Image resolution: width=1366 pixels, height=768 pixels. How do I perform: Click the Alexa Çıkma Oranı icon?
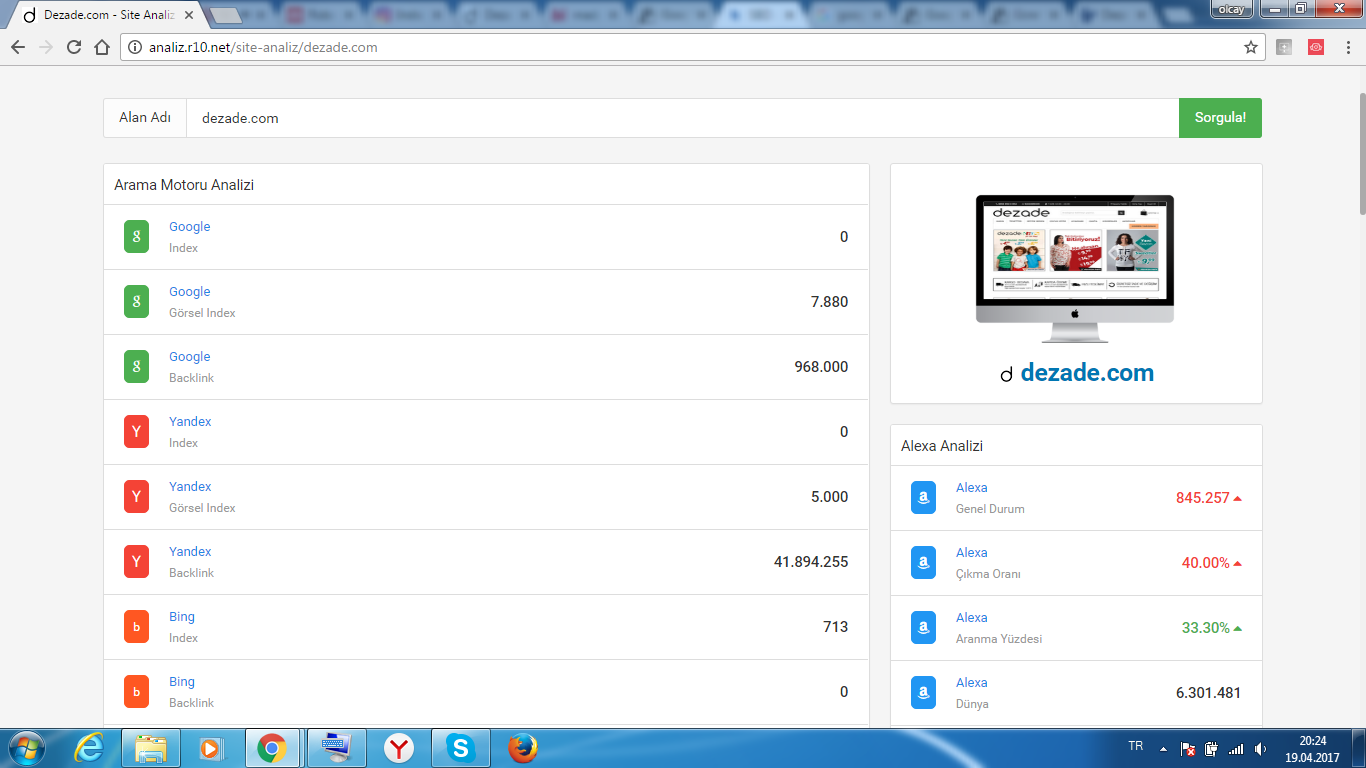pos(923,563)
